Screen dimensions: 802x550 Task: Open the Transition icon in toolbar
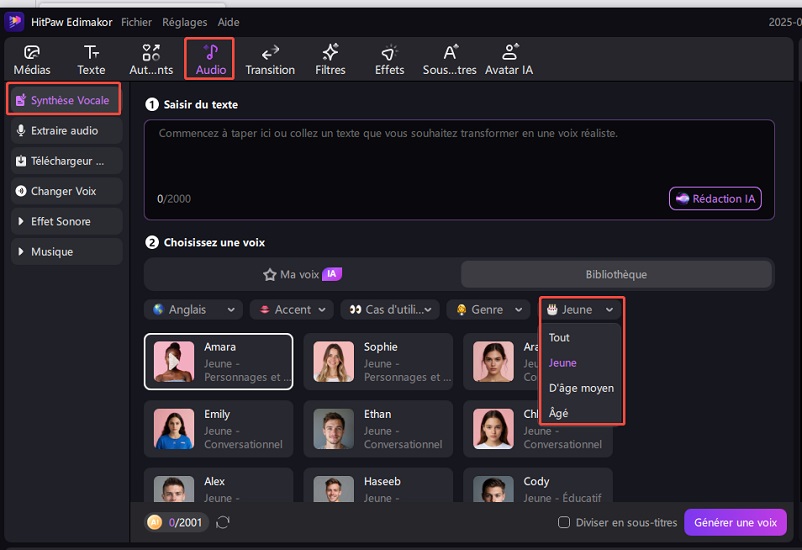[270, 59]
